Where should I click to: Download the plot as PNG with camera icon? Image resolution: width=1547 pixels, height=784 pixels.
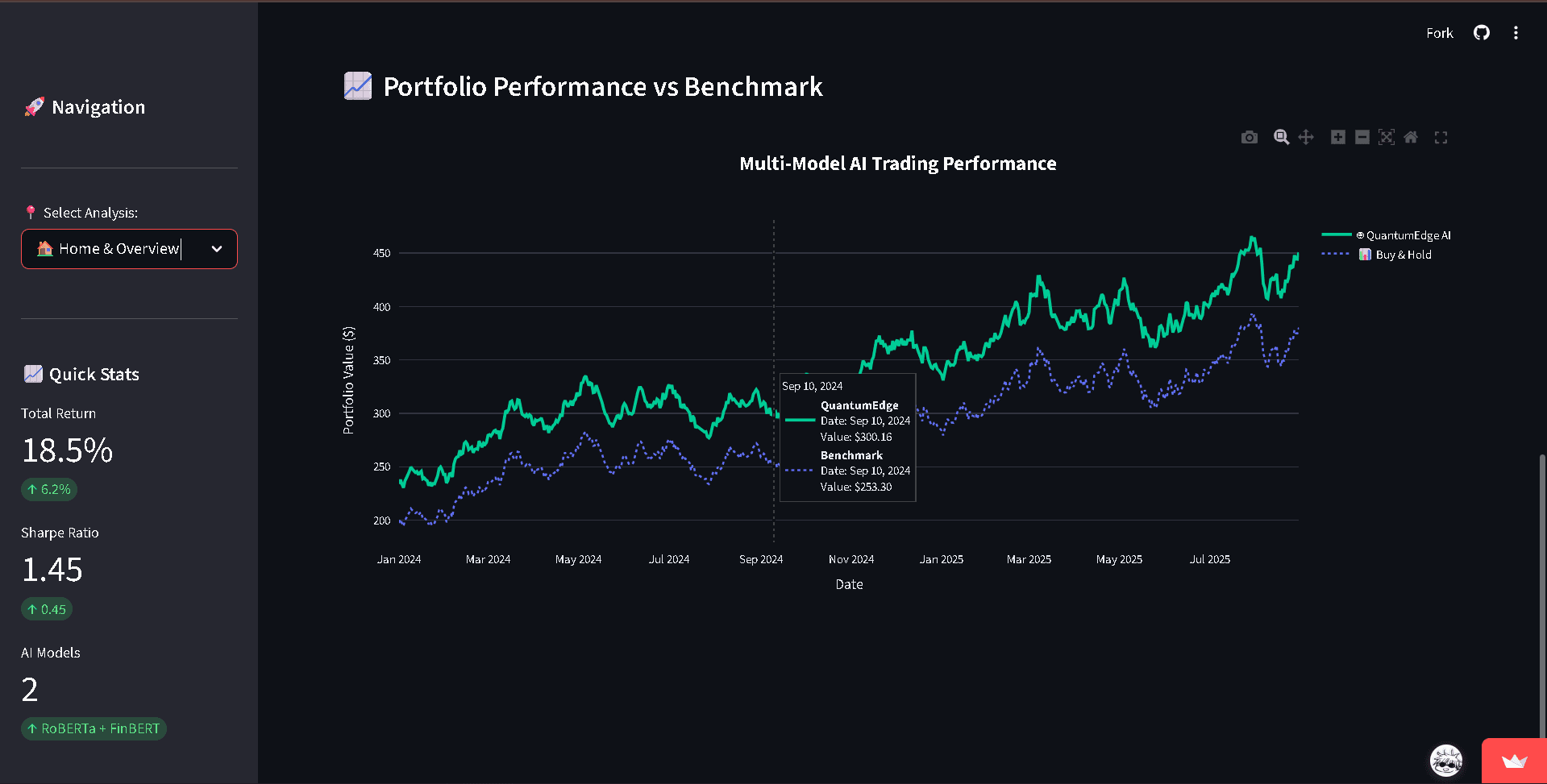[x=1249, y=138]
